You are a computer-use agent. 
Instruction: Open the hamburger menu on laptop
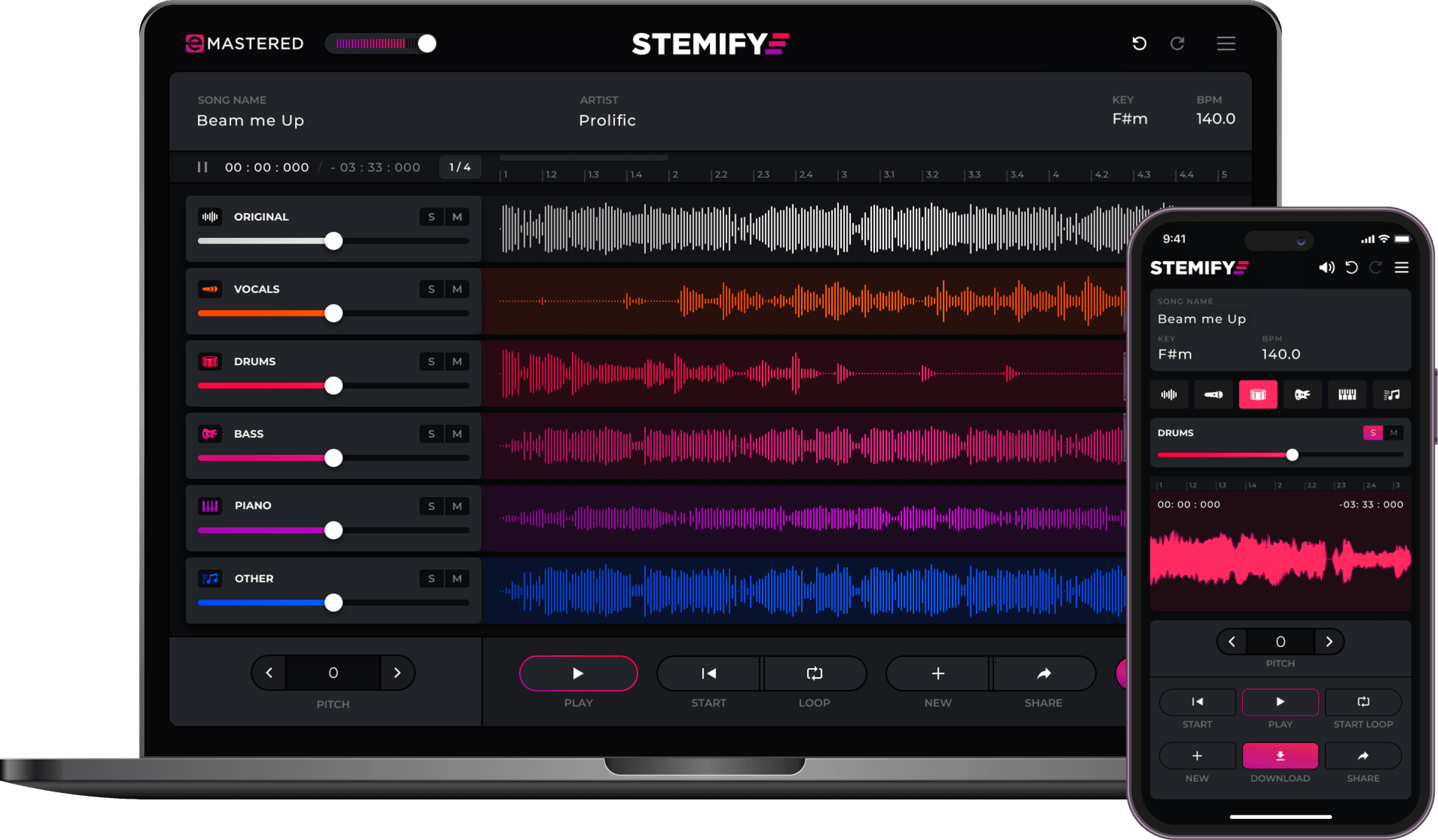[1226, 44]
